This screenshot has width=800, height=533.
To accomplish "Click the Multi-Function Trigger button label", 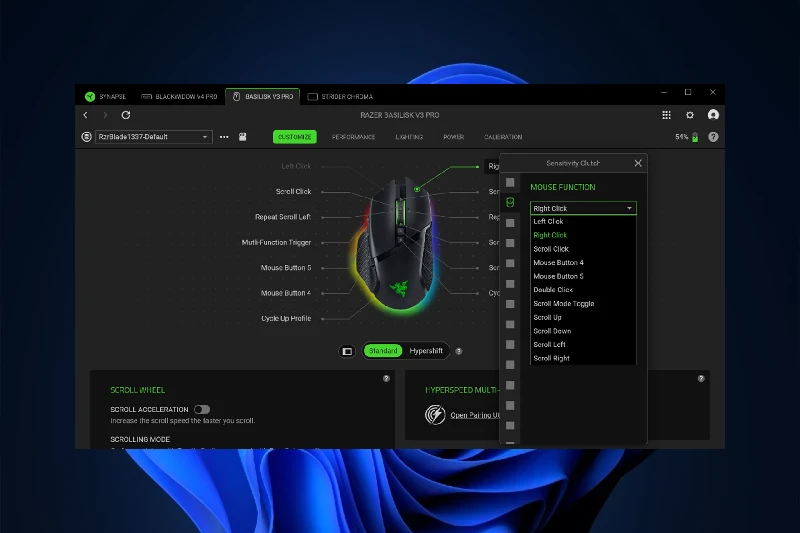I will [276, 242].
